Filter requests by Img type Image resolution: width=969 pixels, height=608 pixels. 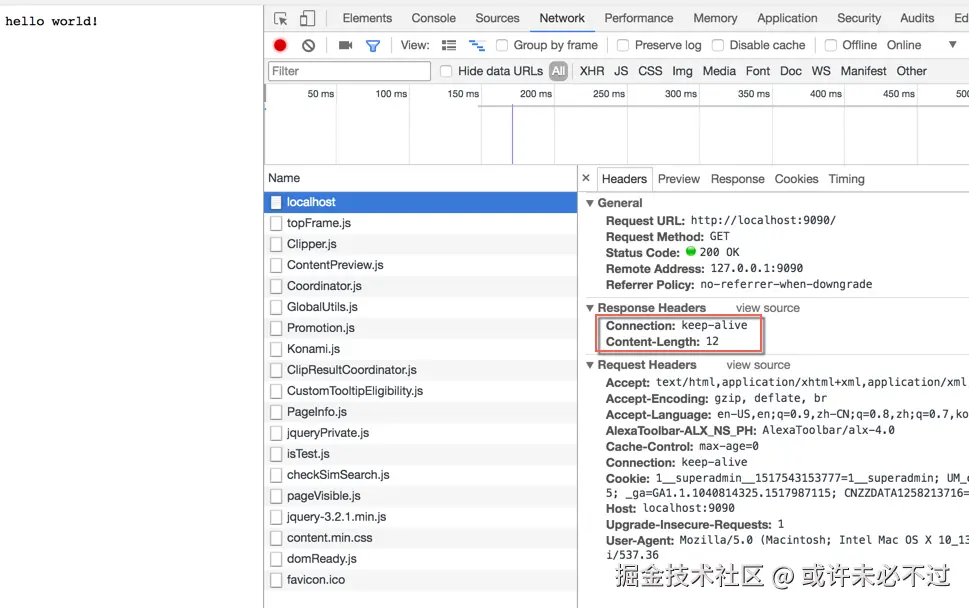682,71
